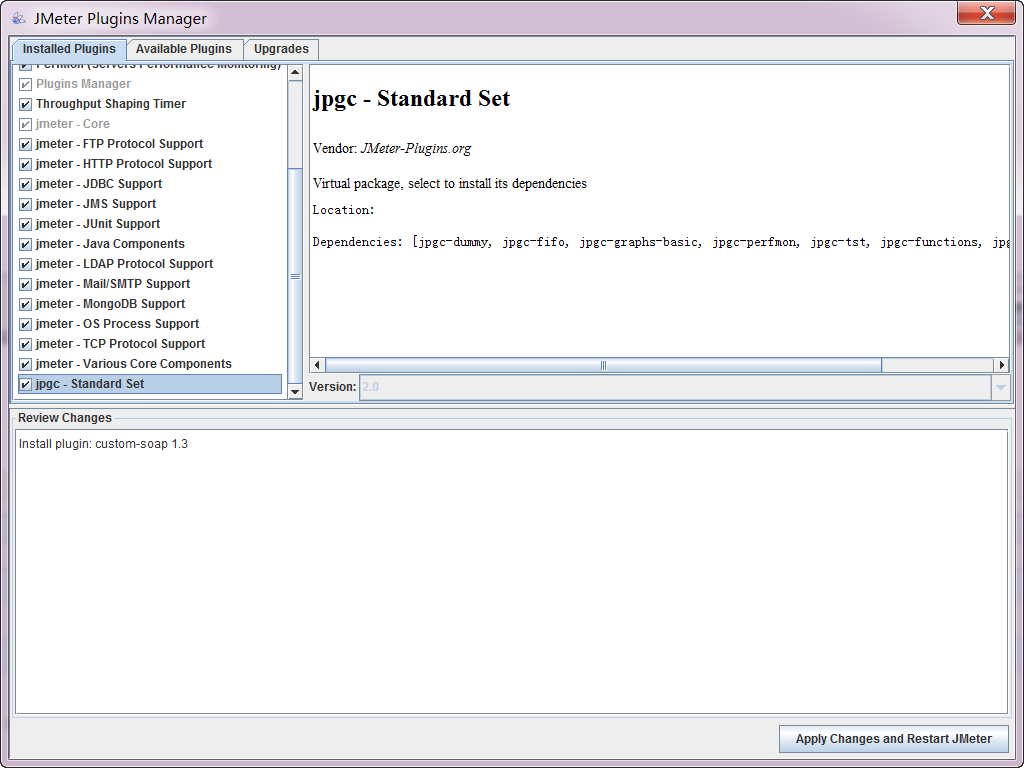Open the Version dropdown arrow

pyautogui.click(x=1000, y=387)
